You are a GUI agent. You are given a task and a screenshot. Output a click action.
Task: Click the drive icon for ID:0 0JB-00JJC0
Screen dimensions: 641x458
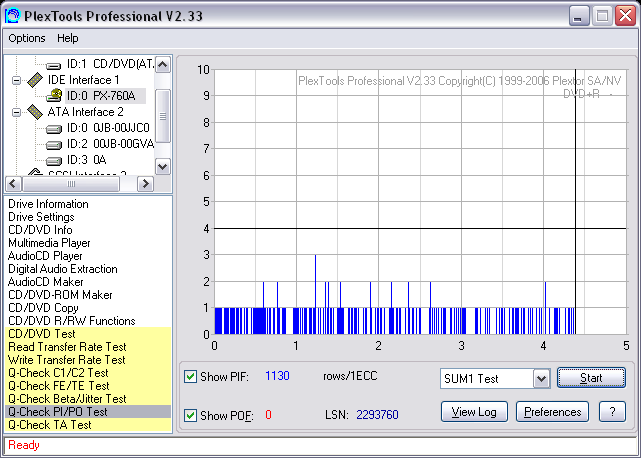(54, 129)
